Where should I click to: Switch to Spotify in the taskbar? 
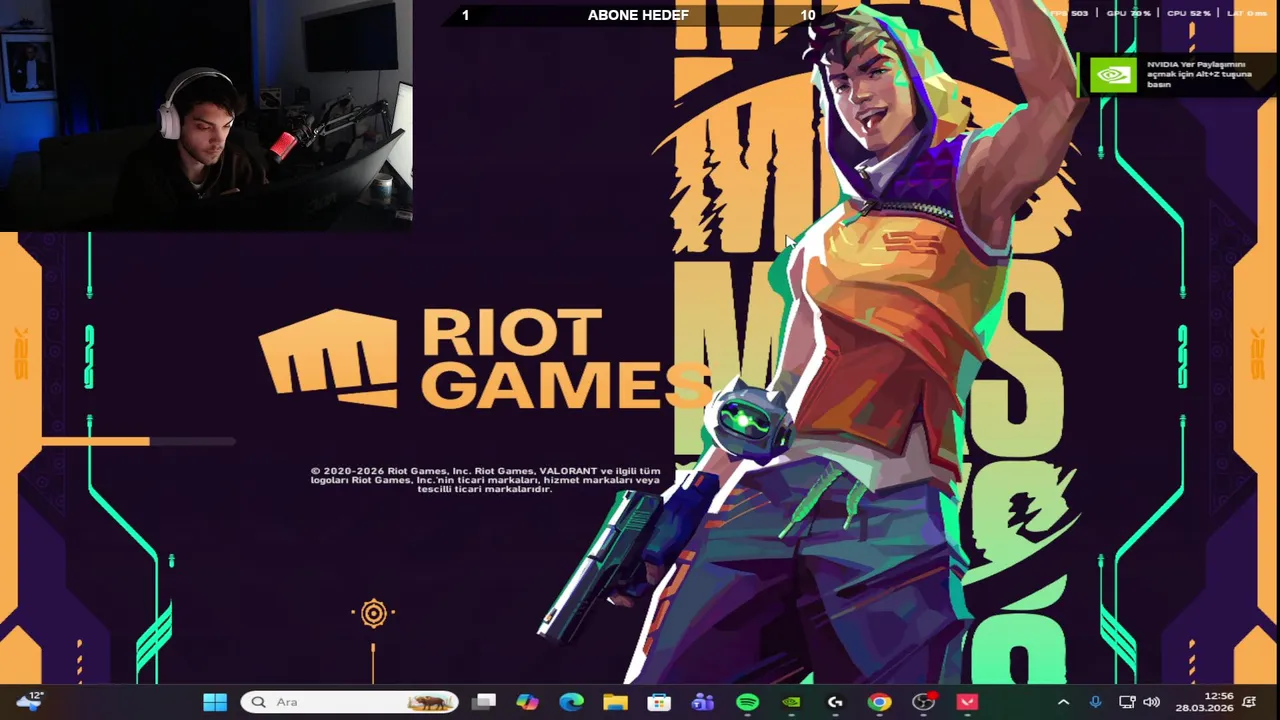[747, 702]
